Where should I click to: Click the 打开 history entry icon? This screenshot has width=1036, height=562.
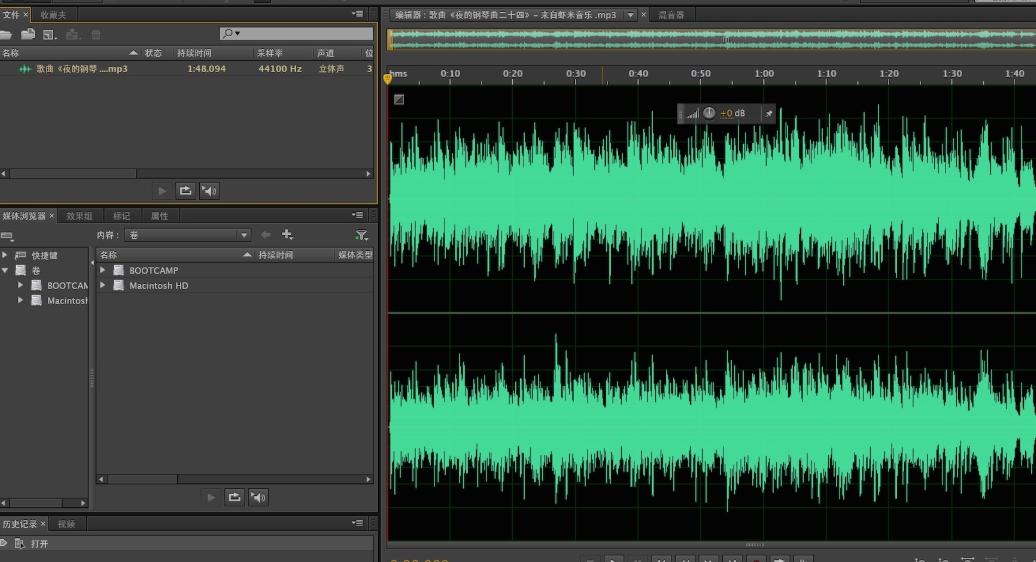pyautogui.click(x=20, y=544)
